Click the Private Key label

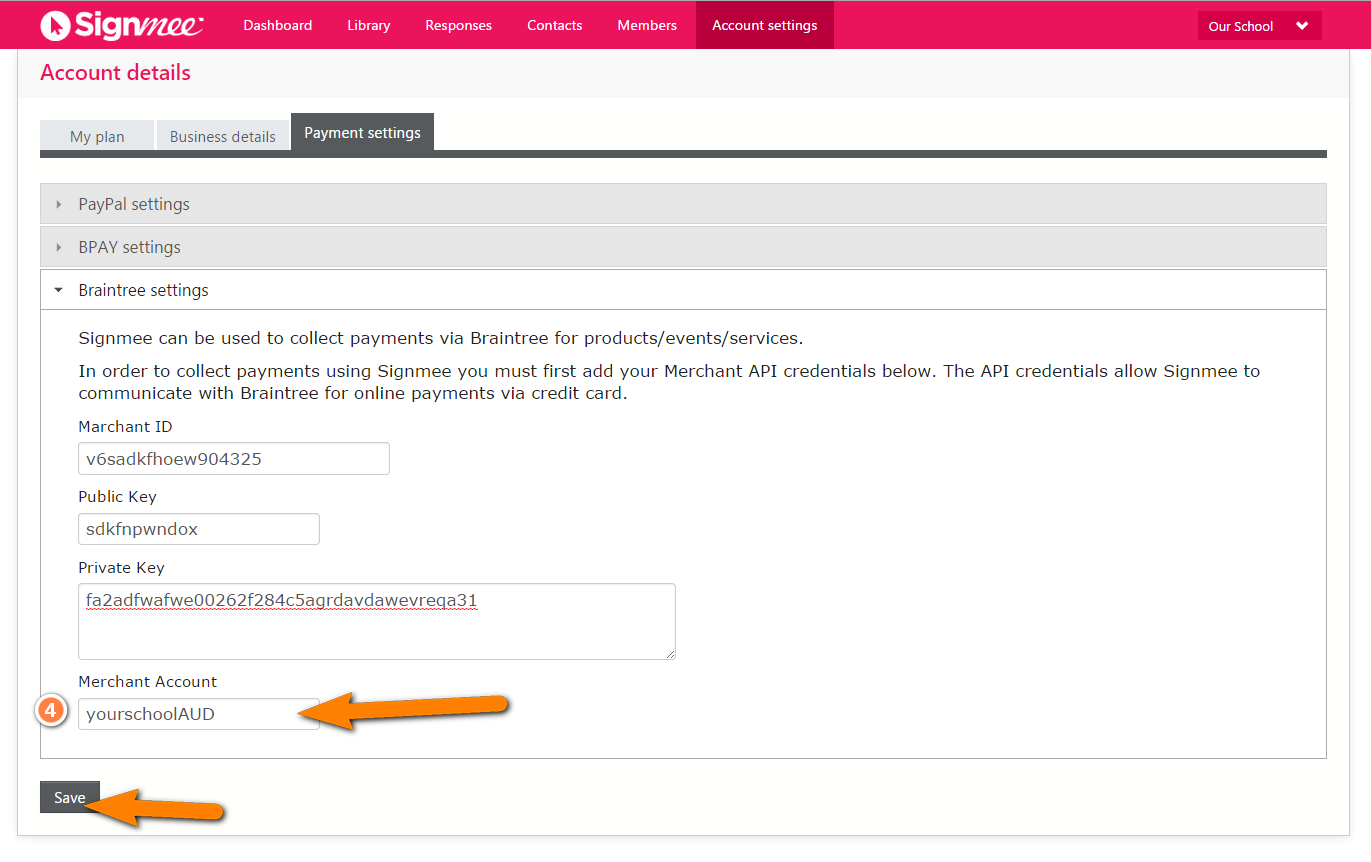[x=121, y=567]
